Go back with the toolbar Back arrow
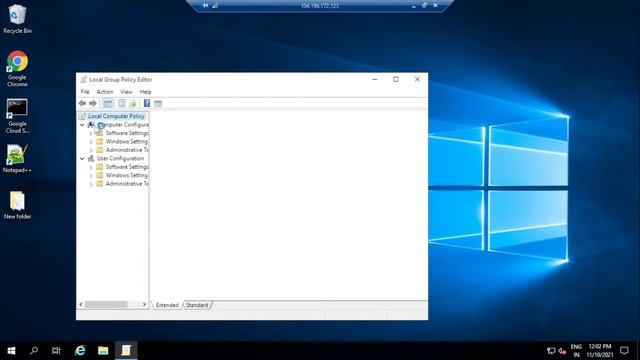Screen dimensions: 640x360 click(x=82, y=103)
